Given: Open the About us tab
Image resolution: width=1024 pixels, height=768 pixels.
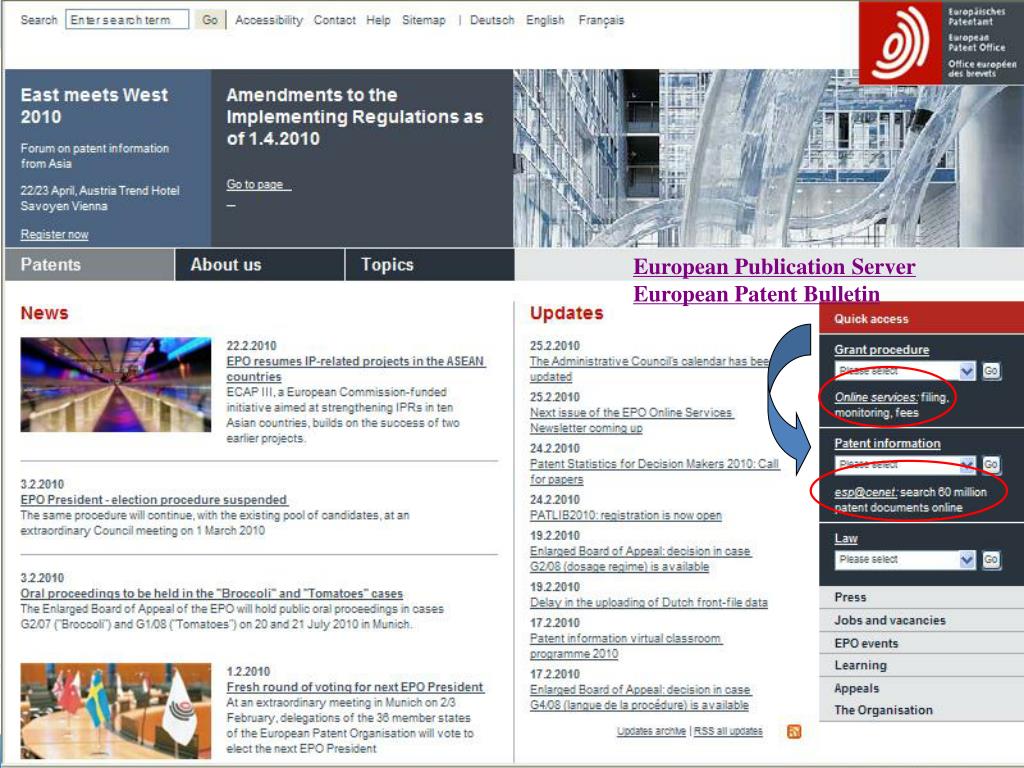Looking at the screenshot, I should coord(260,264).
